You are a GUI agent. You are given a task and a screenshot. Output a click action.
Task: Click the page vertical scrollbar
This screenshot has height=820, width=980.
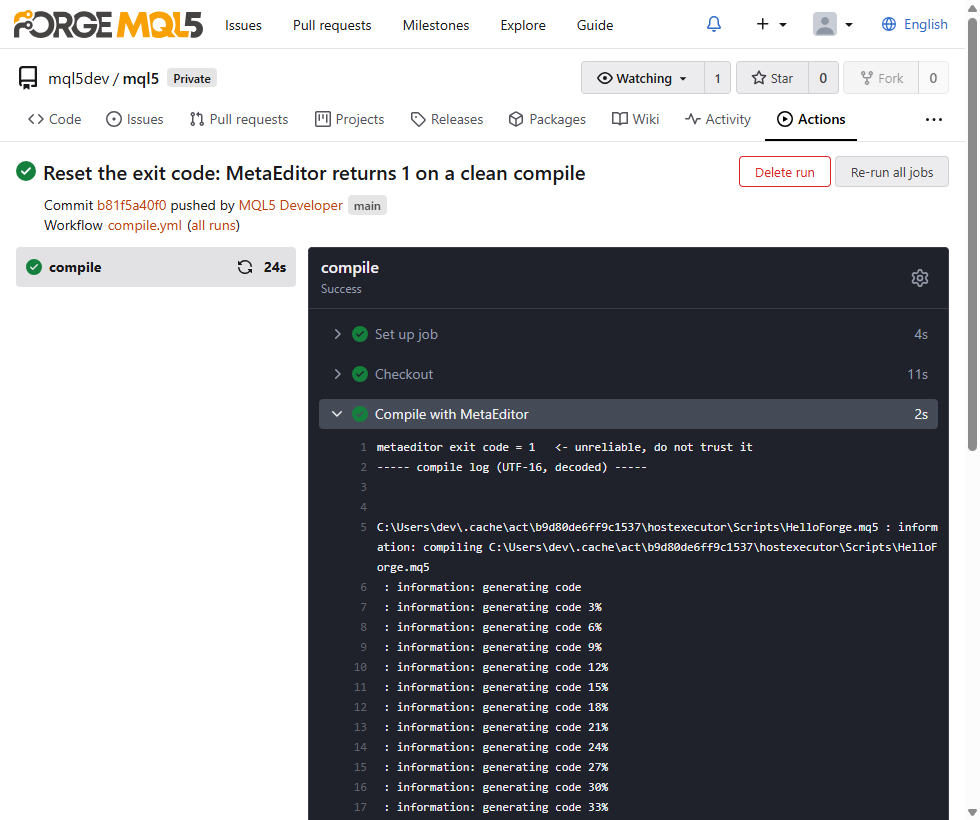[972, 234]
